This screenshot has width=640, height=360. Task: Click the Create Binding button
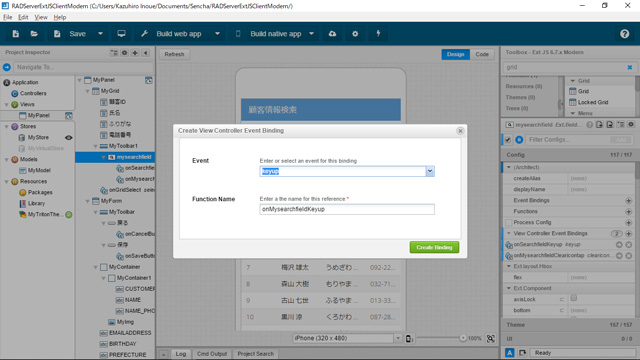point(434,247)
